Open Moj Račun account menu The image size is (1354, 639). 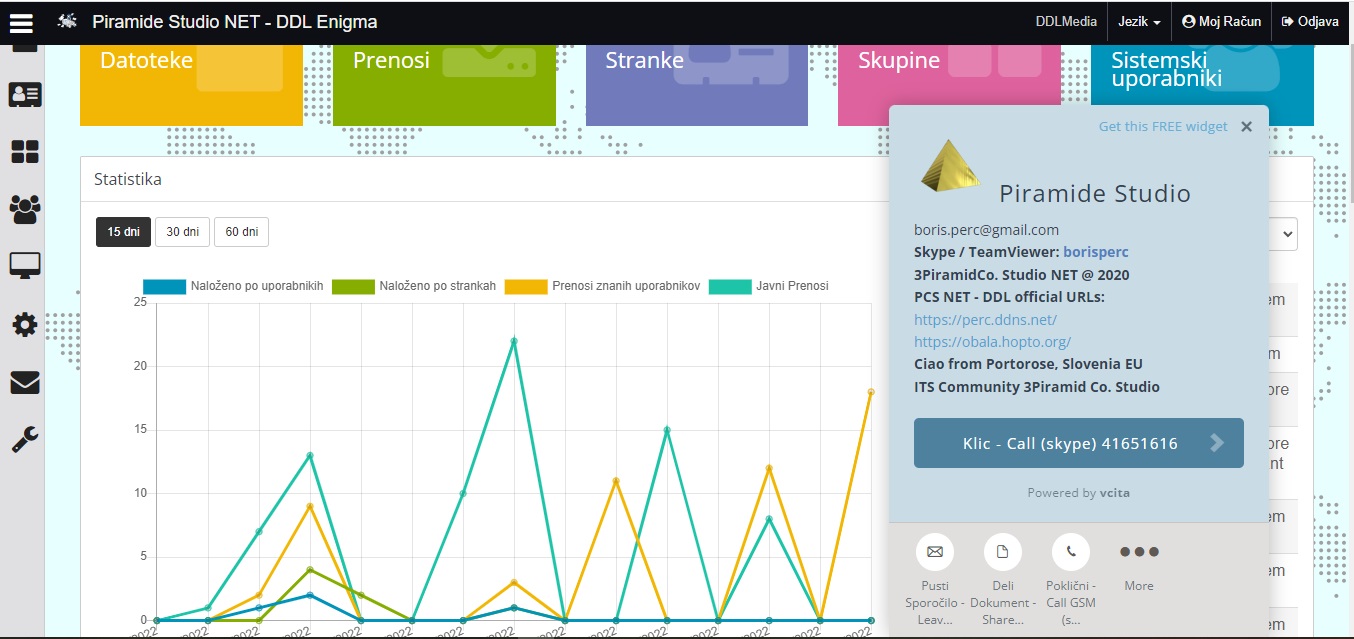(1221, 21)
